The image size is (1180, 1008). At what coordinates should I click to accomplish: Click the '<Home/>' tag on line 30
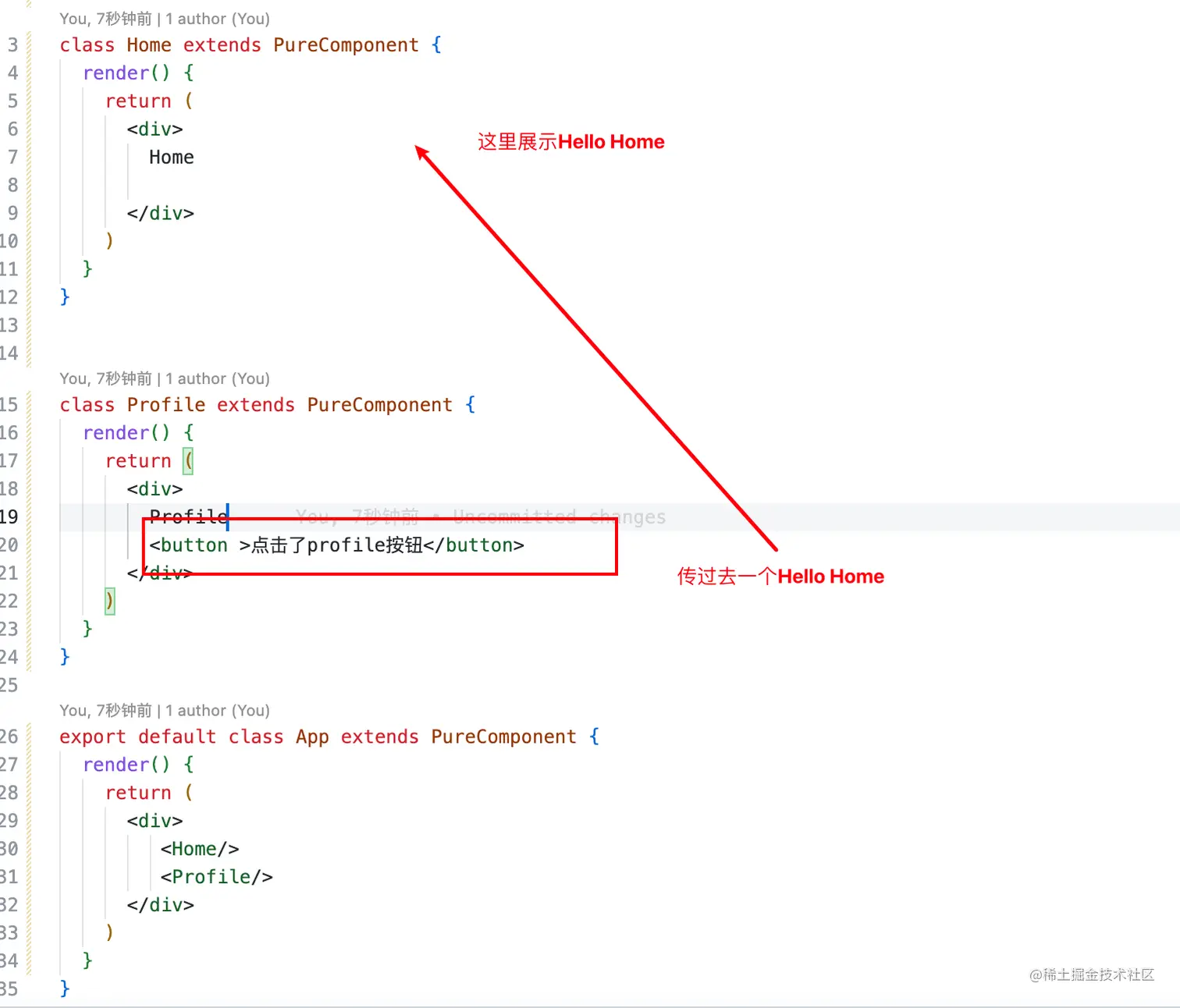200,849
